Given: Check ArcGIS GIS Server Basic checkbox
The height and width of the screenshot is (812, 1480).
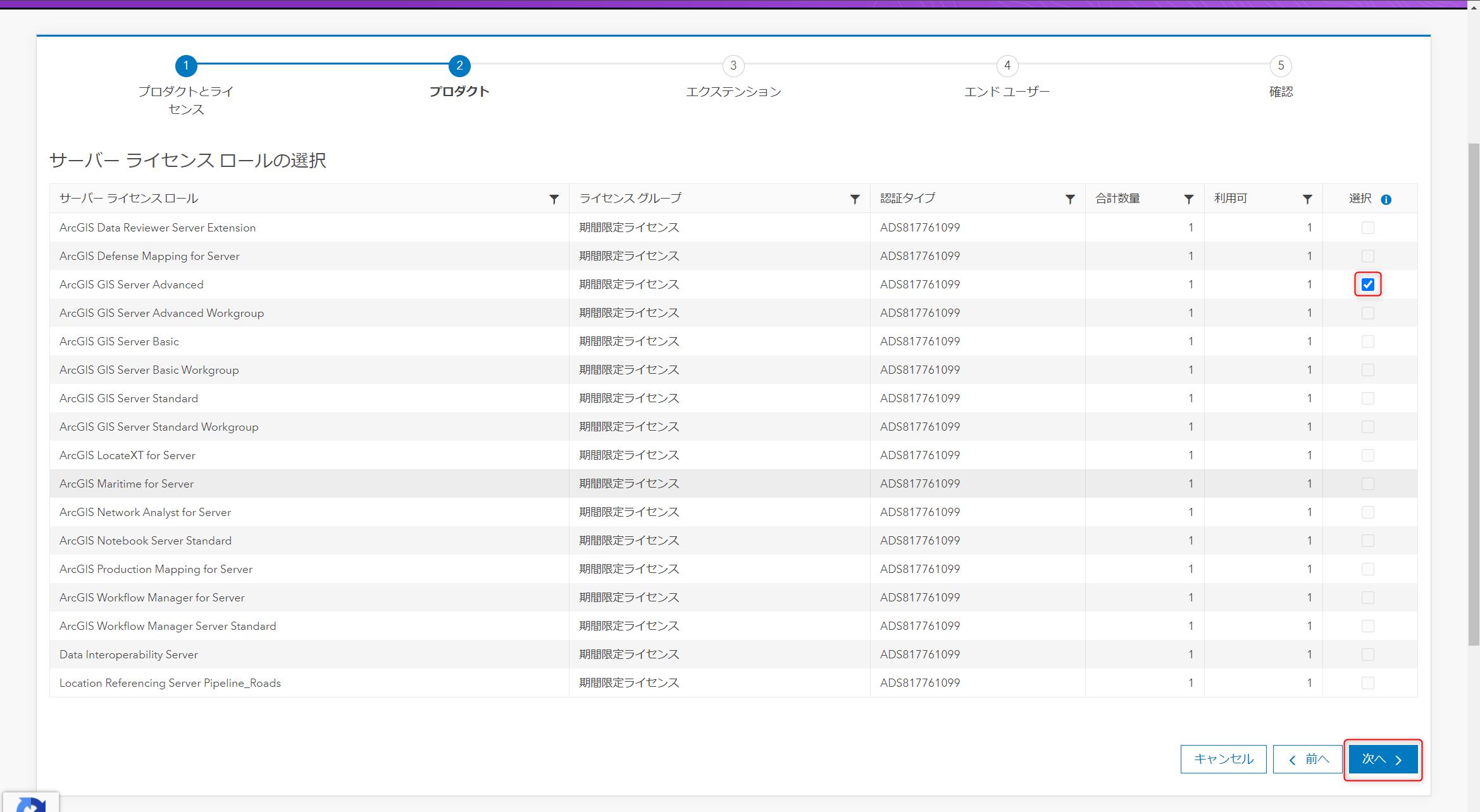Looking at the screenshot, I should pyautogui.click(x=1368, y=341).
